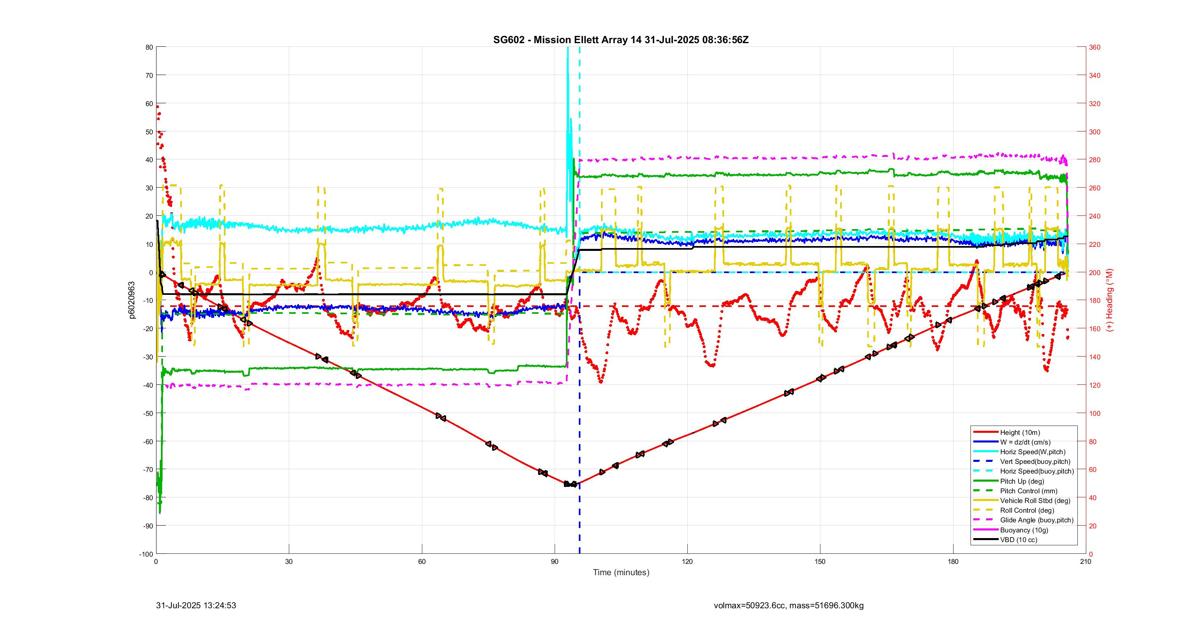The height and width of the screenshot is (622, 1200).
Task: Select the 'W = dz/dt (cm/s)' legend label
Action: tap(1026, 442)
